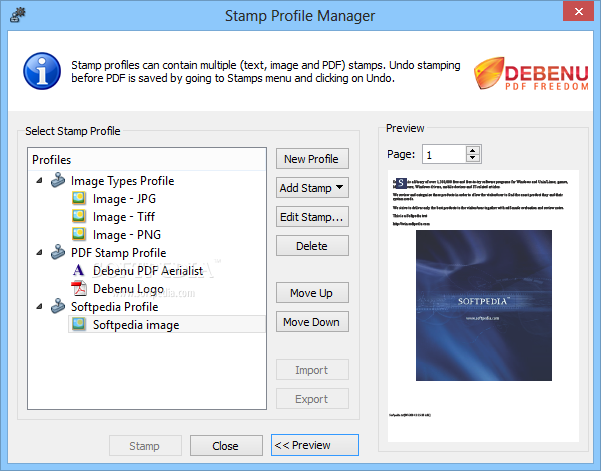This screenshot has height=471, width=601.
Task: Click the image icon next to Image - Tiff
Action: click(79, 216)
